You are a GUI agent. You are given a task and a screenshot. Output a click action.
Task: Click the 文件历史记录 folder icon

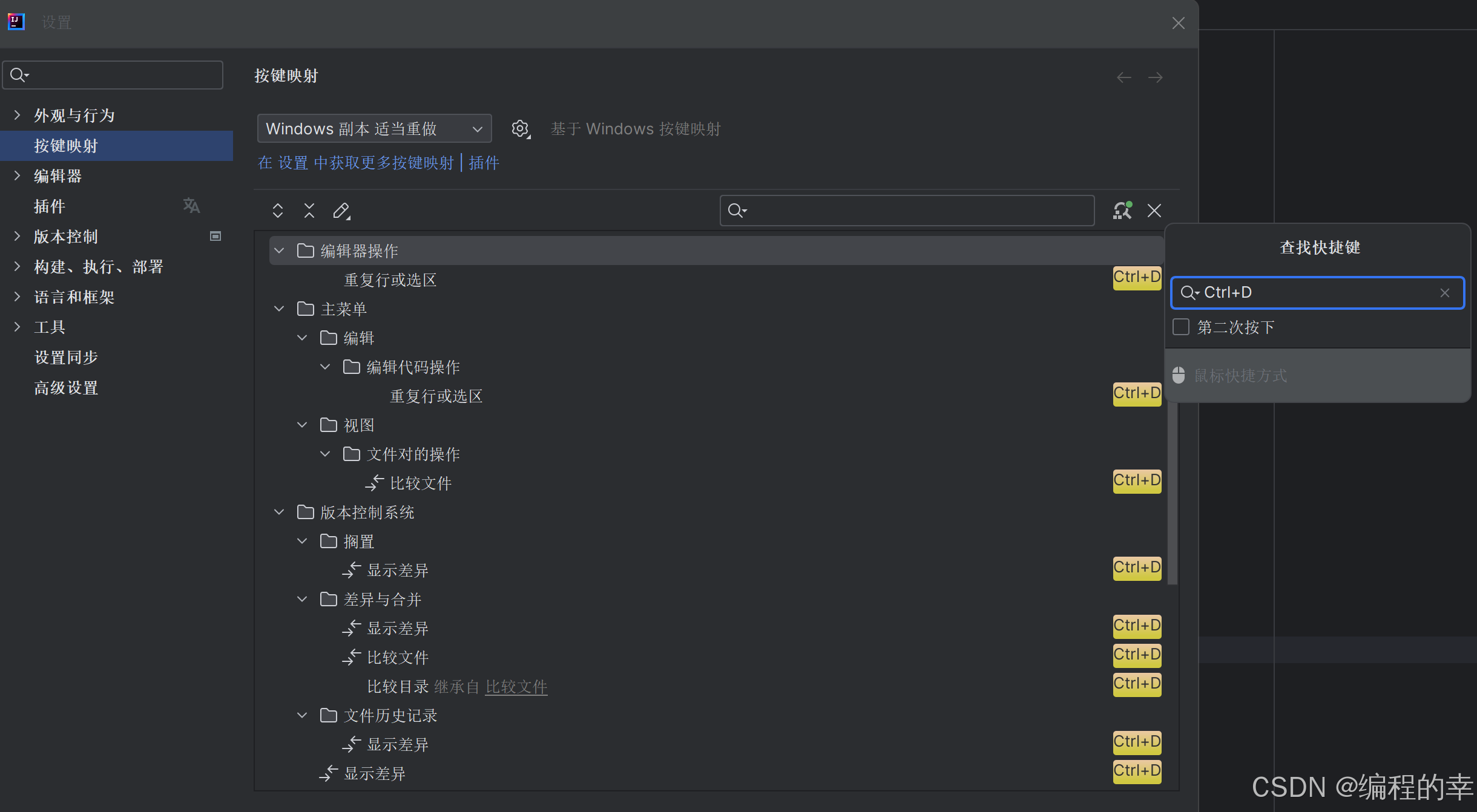[x=329, y=715]
